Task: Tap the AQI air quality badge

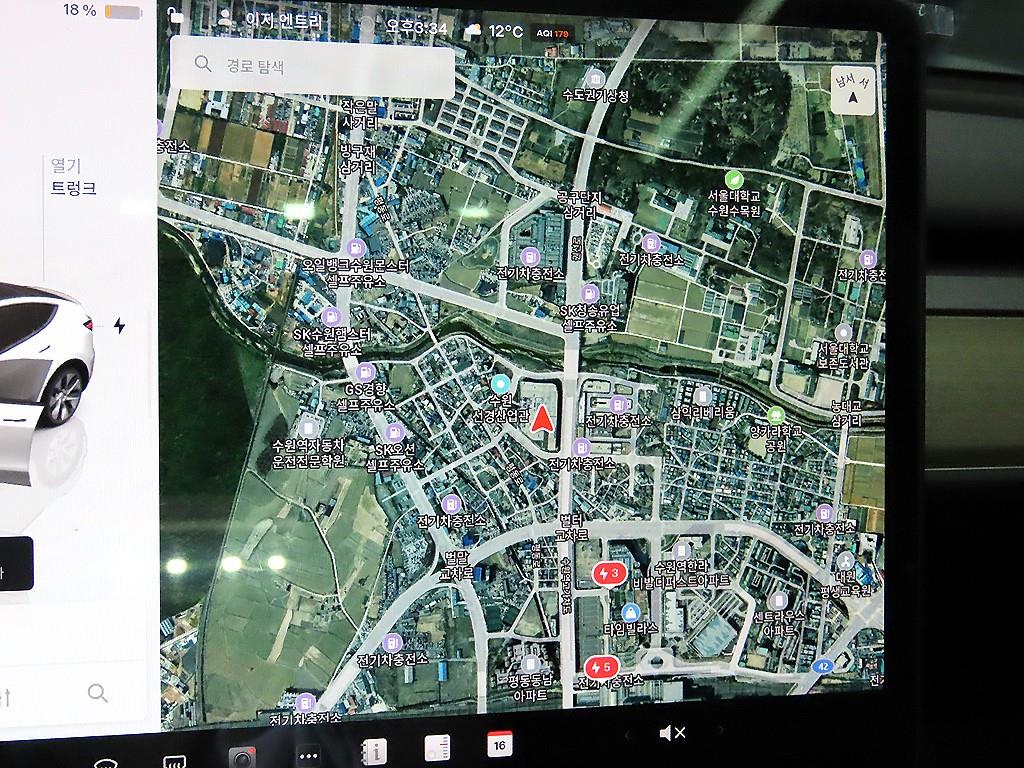Action: 553,33
